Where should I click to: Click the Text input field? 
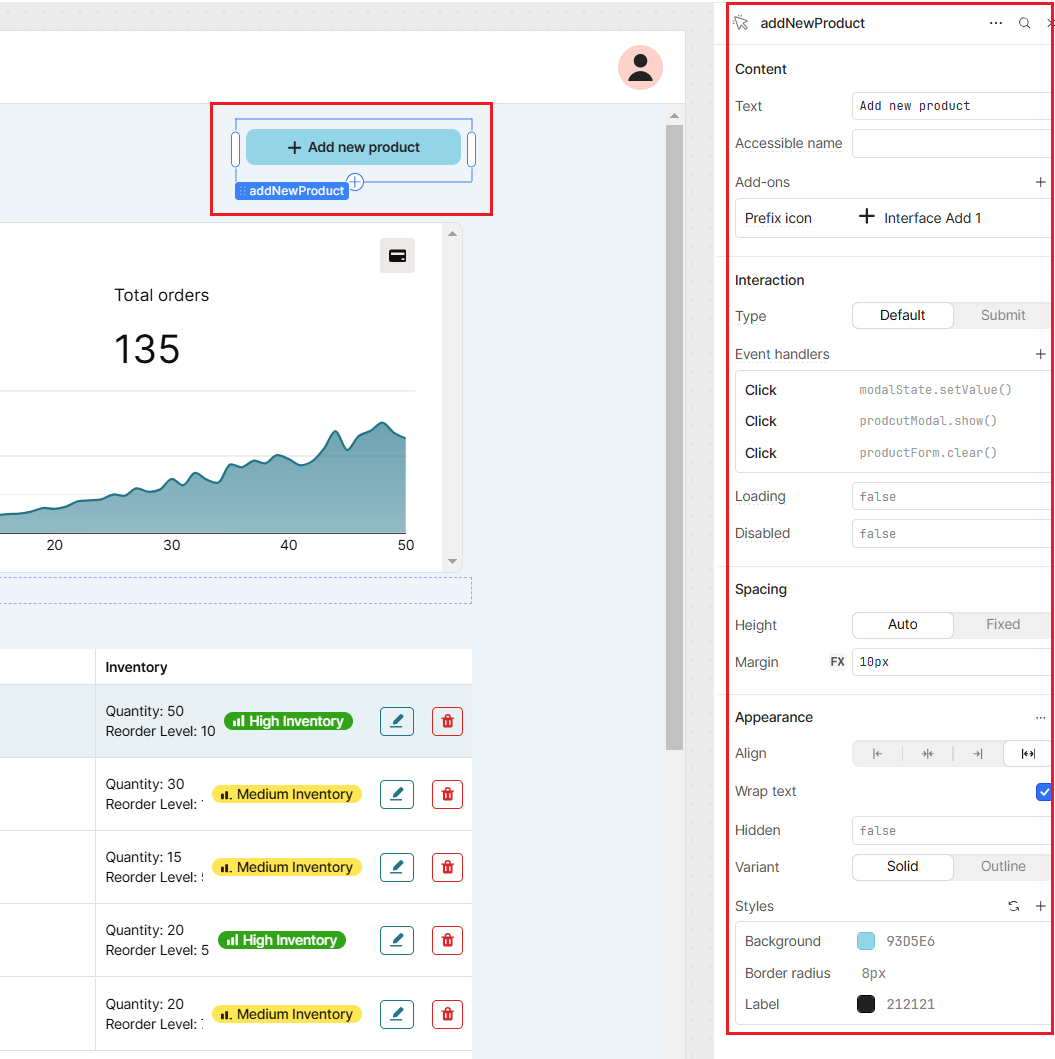[x=951, y=106]
